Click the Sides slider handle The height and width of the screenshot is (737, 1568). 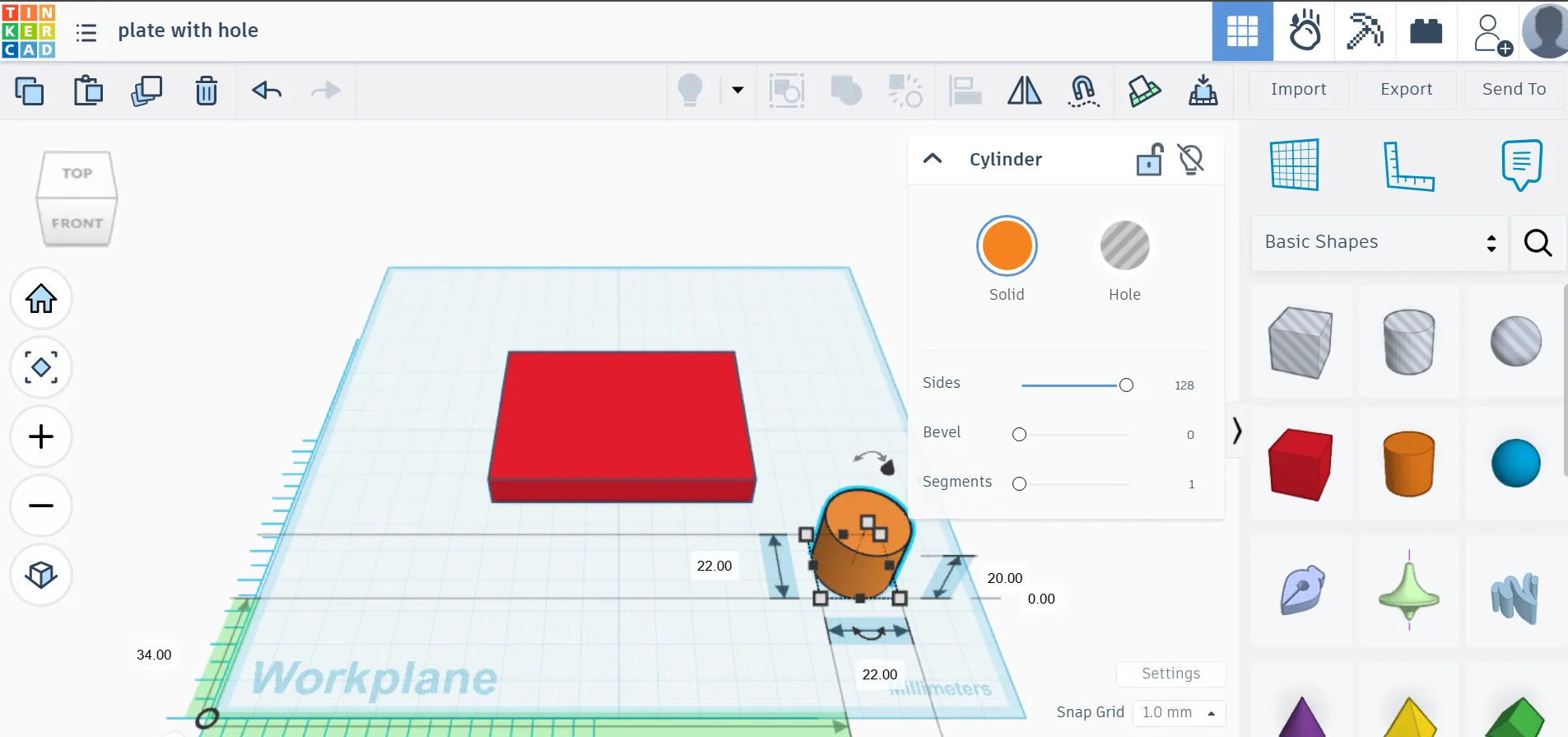(1126, 385)
